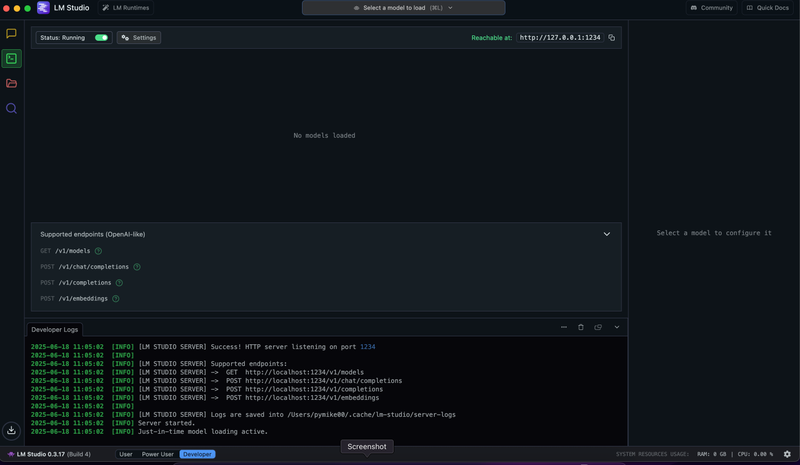Click the 'Reachable at:' label
Screen dimensions: 800x465
pyautogui.click(x=491, y=38)
